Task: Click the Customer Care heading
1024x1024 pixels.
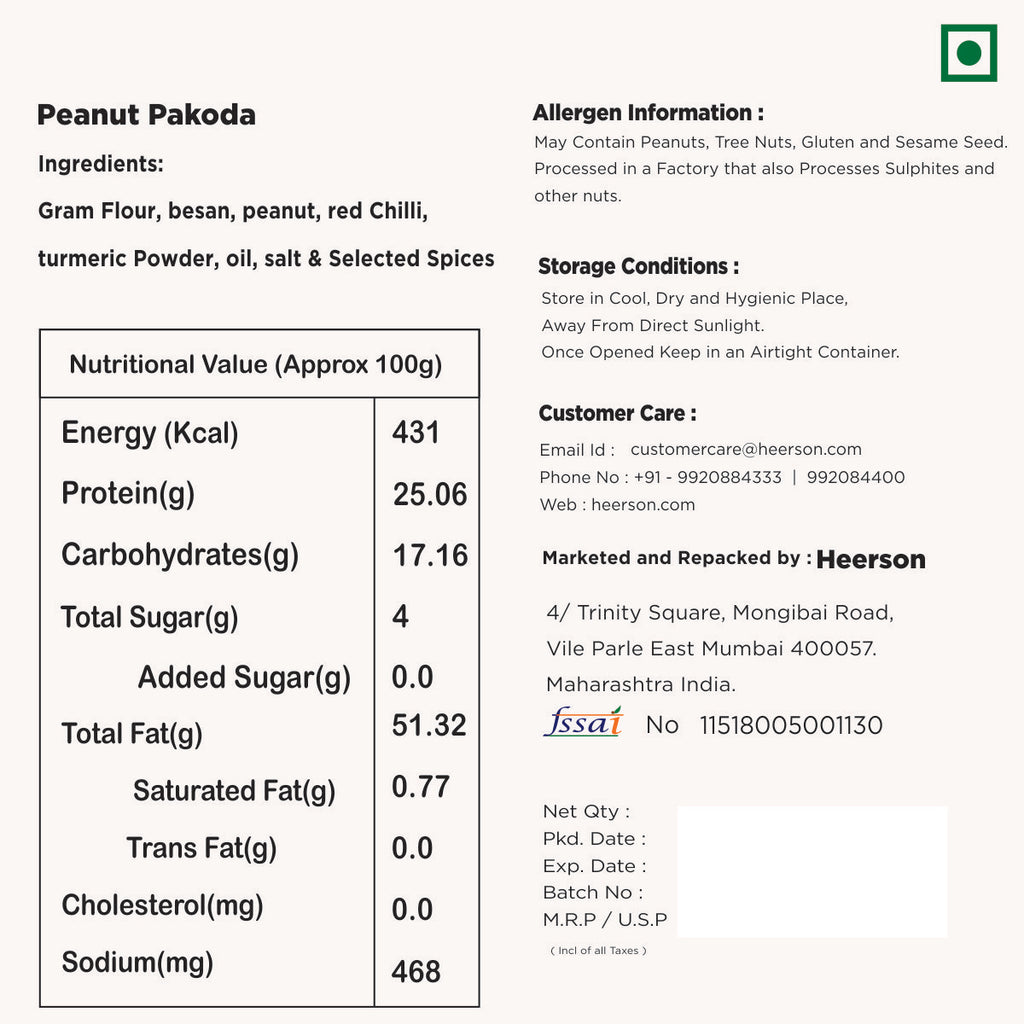Action: click(x=617, y=414)
